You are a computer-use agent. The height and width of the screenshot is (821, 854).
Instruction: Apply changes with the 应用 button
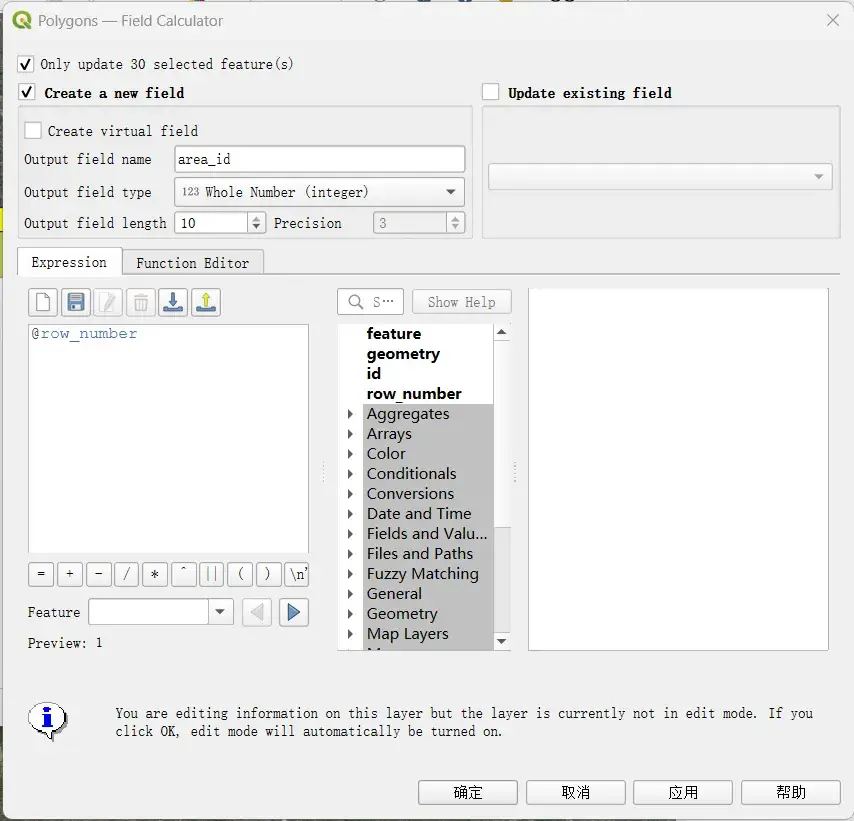point(683,792)
